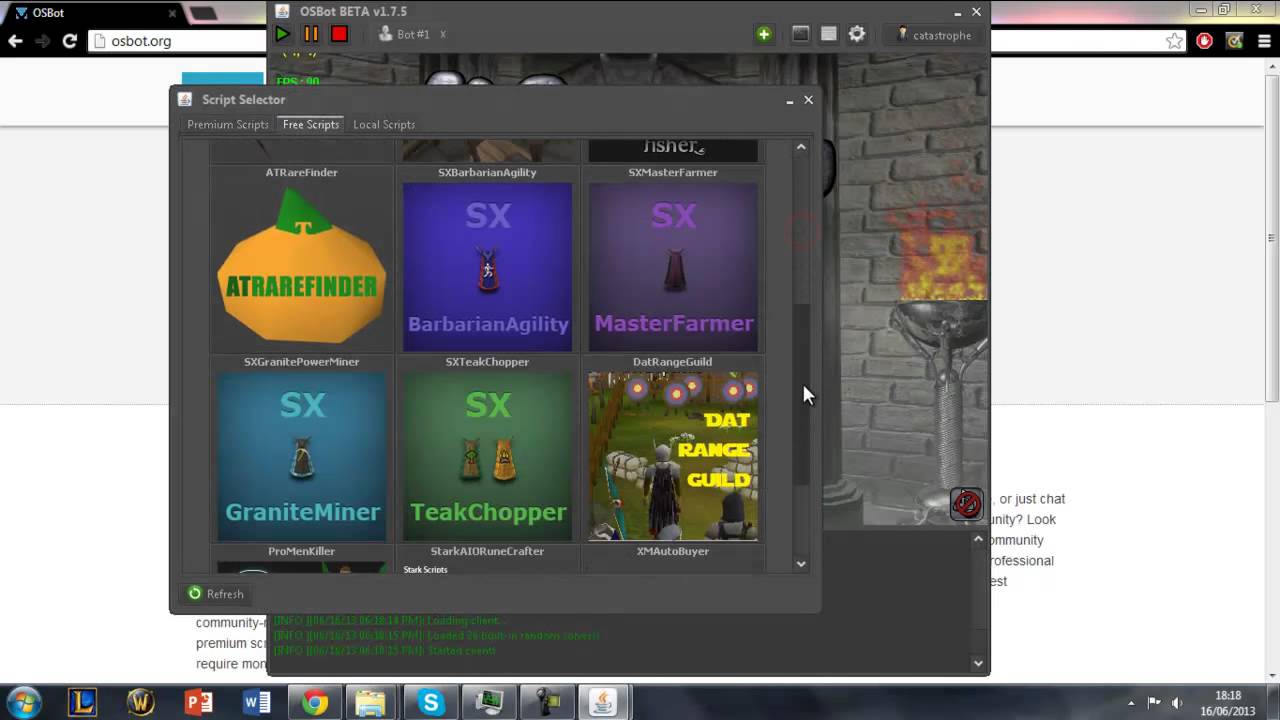Click the Java icon in the OSBot title bar
The width and height of the screenshot is (1280, 720).
282,11
